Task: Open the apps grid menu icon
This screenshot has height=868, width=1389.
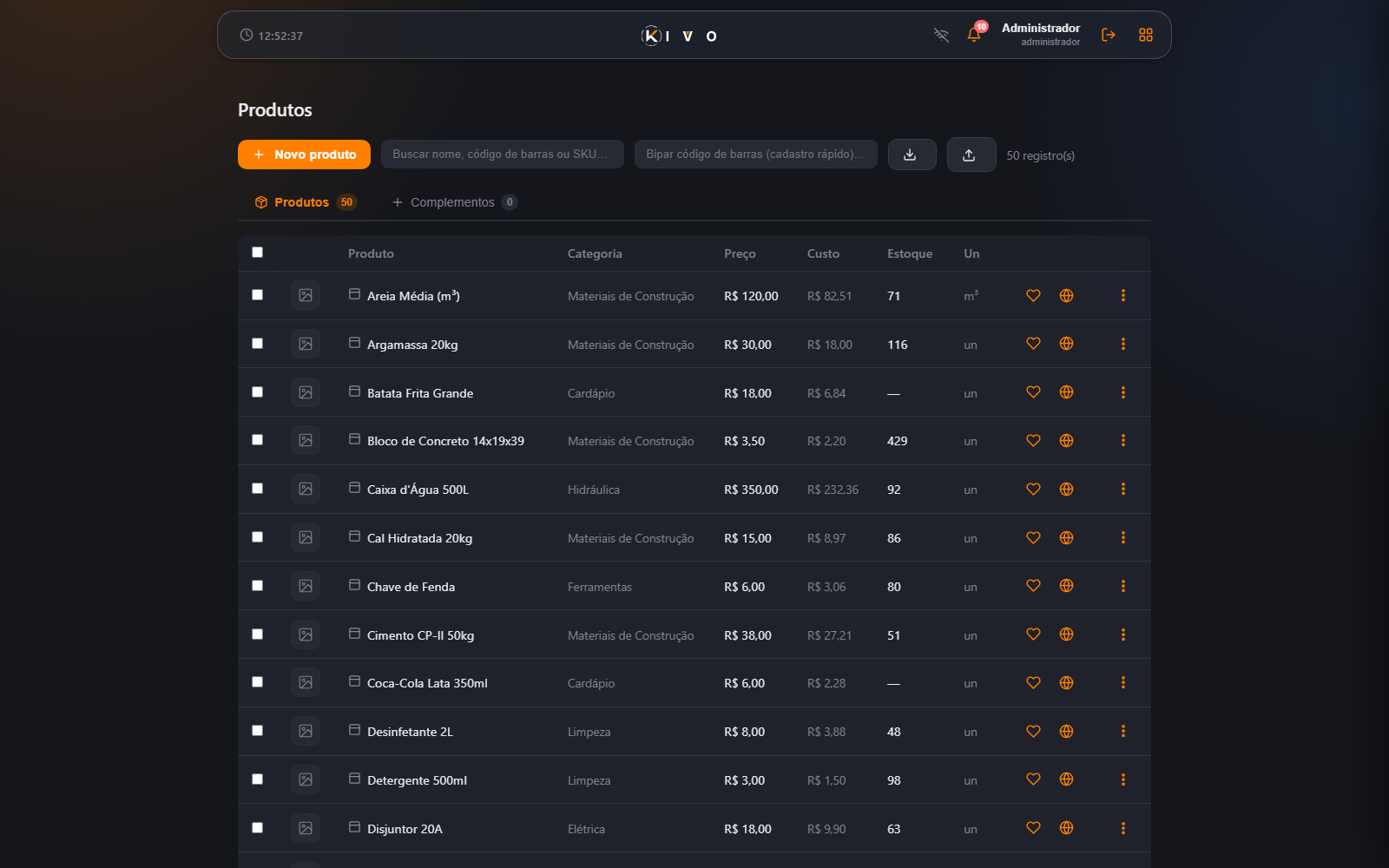Action: click(x=1146, y=35)
